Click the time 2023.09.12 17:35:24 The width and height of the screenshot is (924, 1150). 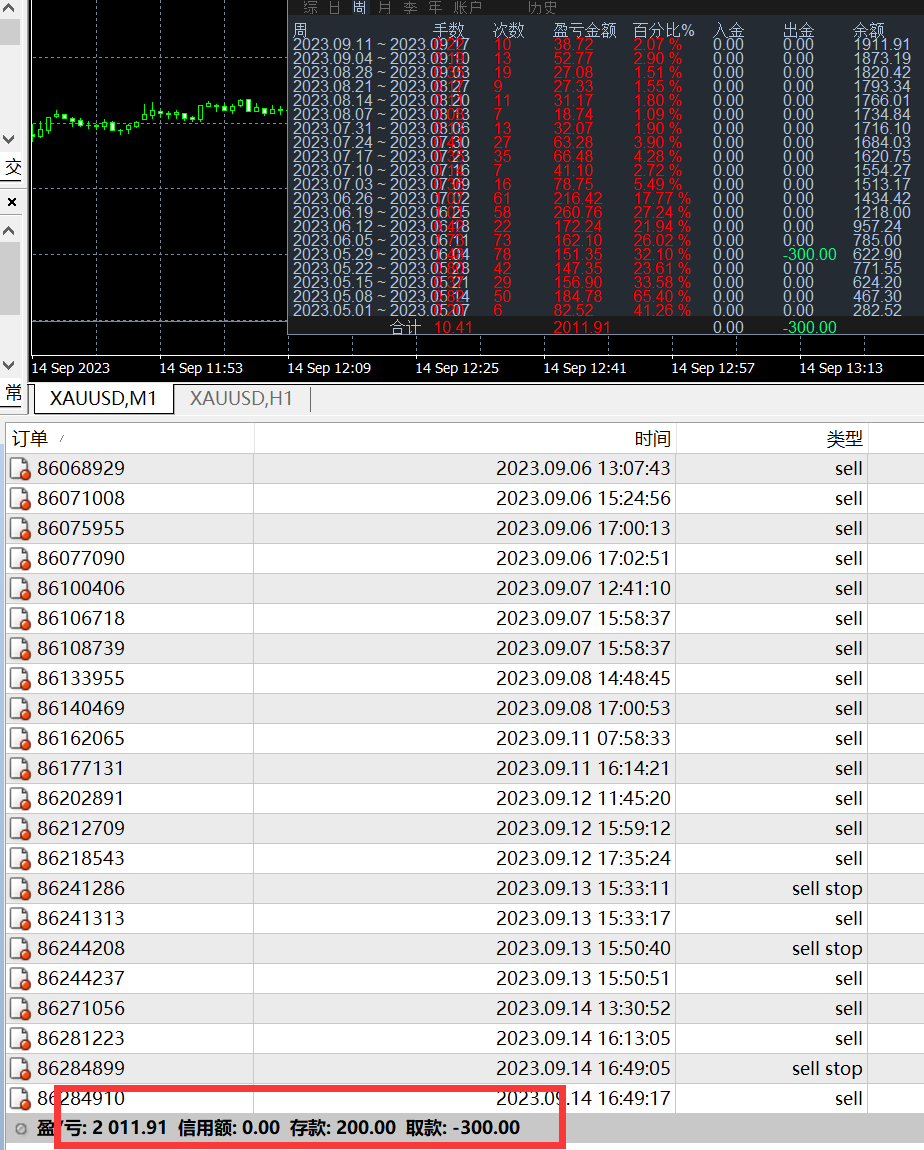point(583,859)
